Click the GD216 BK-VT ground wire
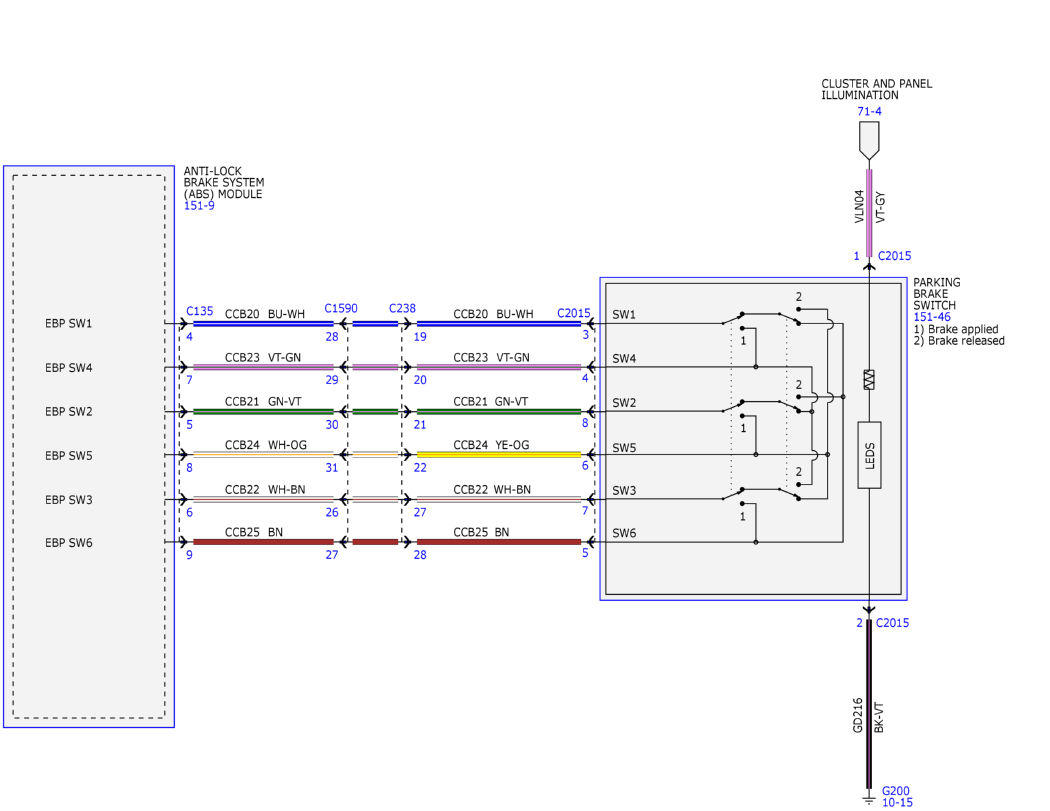This screenshot has height=811, width=1050. pos(869,704)
